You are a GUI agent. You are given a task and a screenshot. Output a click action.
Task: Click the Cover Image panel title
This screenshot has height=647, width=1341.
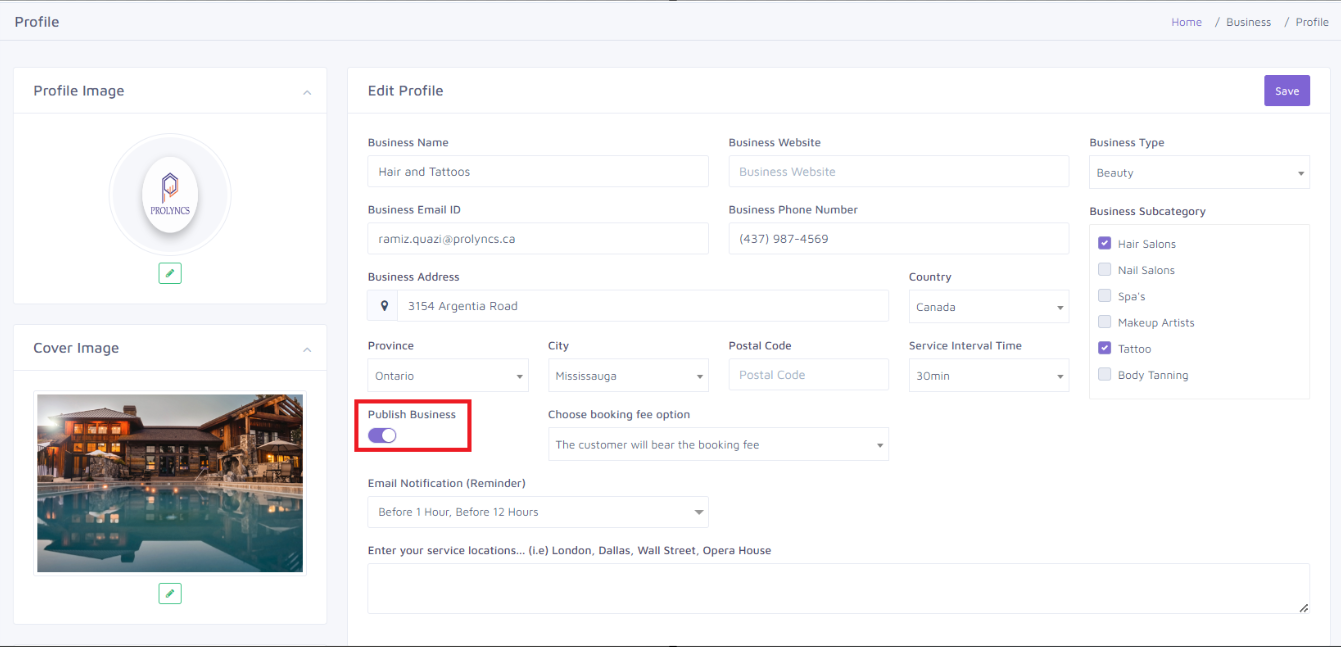point(76,348)
